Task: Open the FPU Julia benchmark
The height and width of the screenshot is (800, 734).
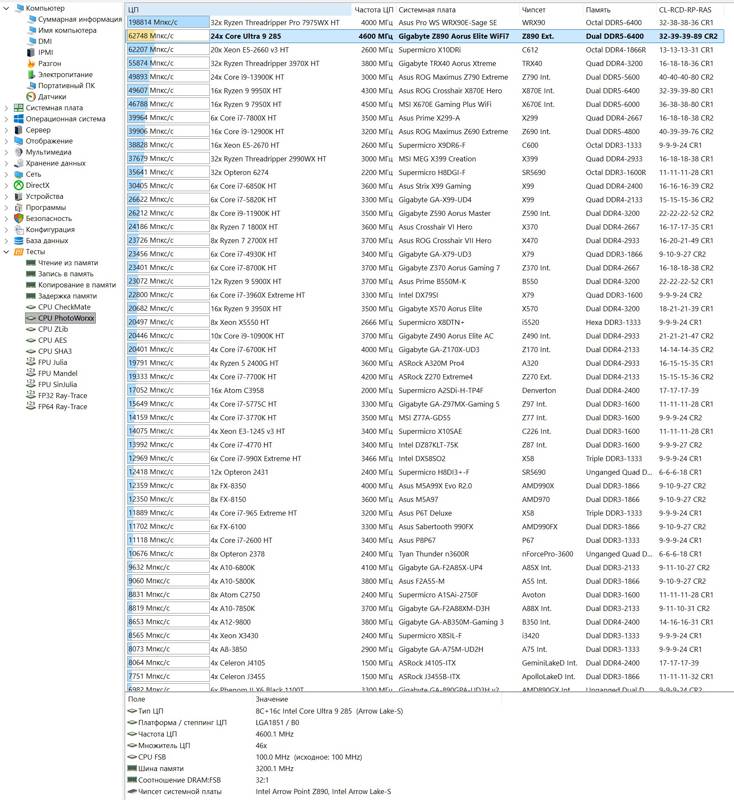Action: tap(54, 363)
